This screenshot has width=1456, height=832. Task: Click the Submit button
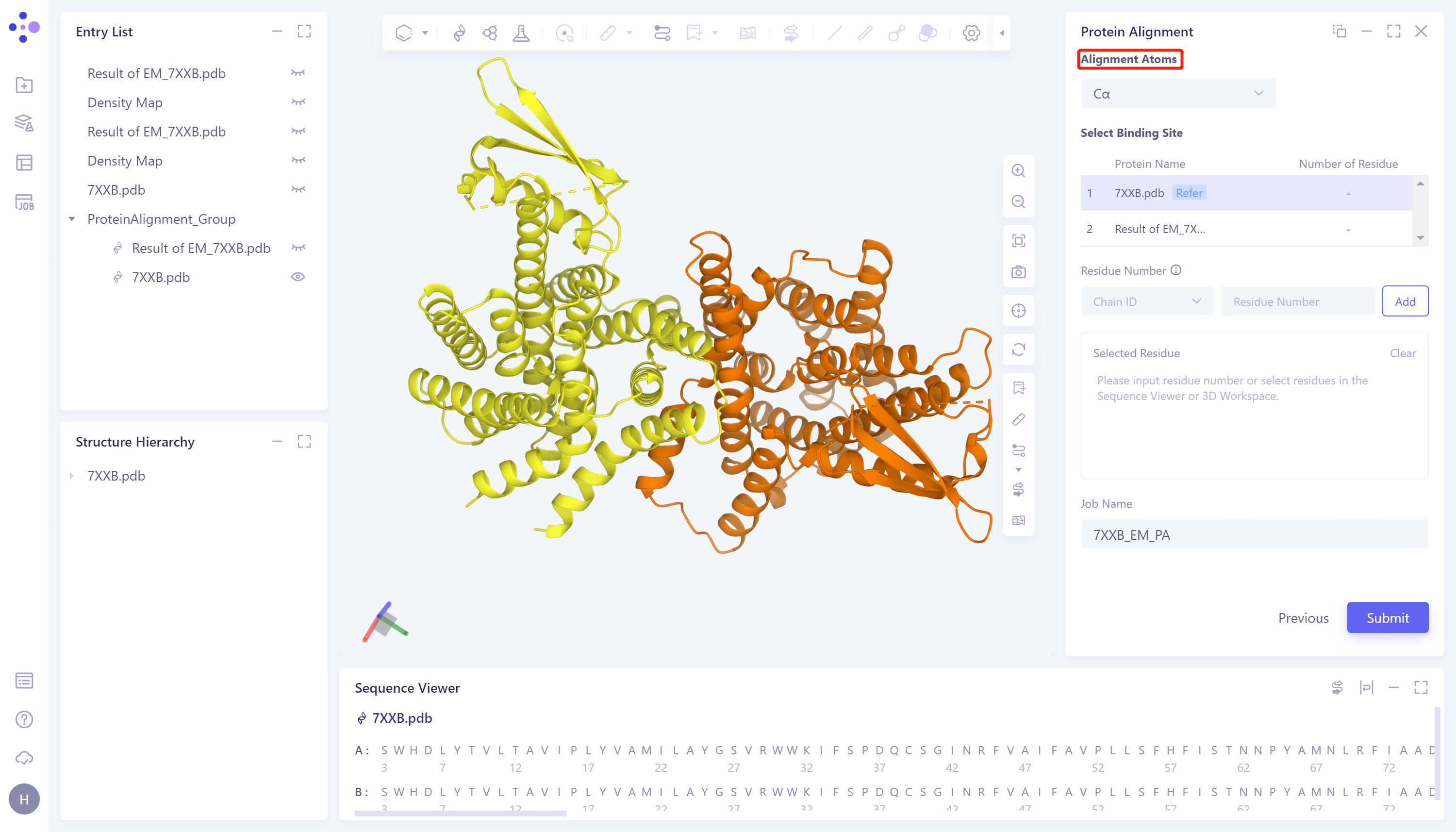point(1387,618)
